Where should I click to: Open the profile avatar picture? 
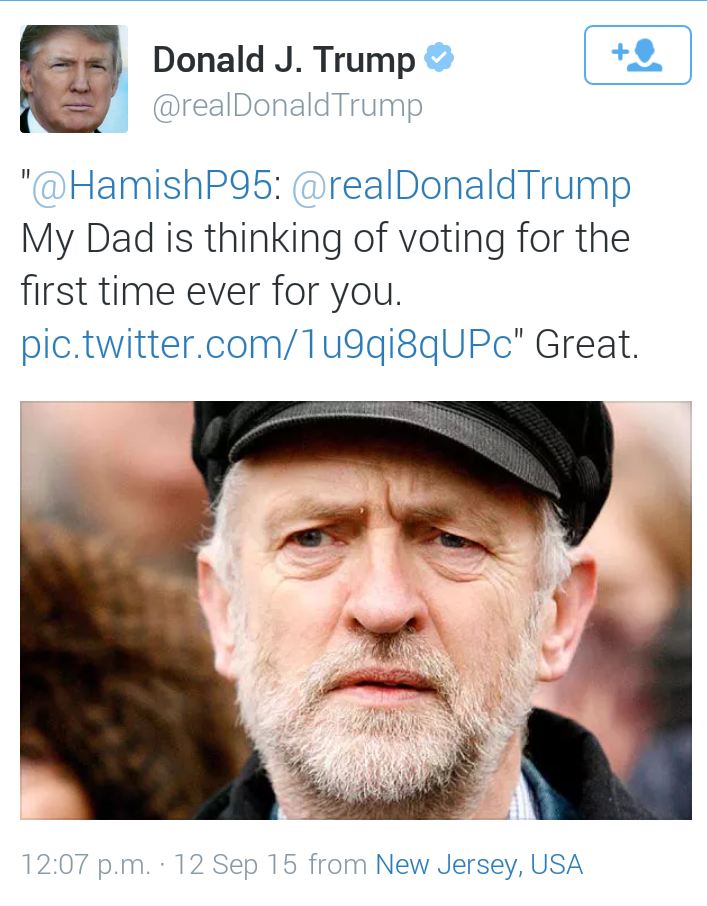[74, 79]
